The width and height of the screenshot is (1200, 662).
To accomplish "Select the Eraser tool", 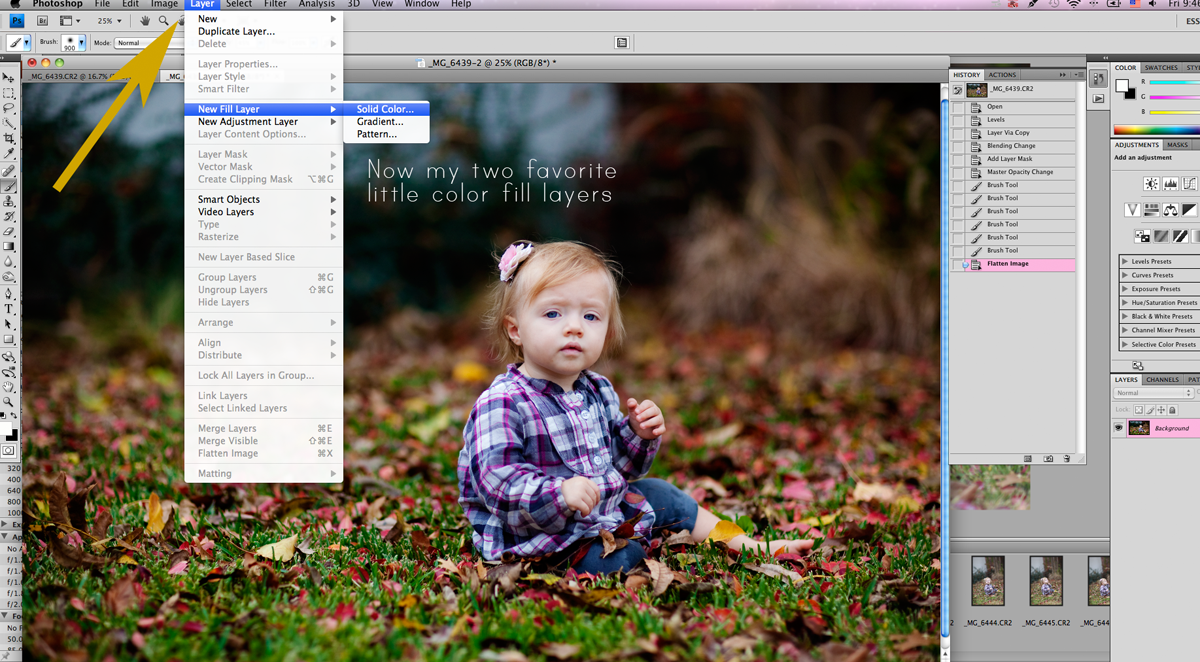I will pos(9,231).
